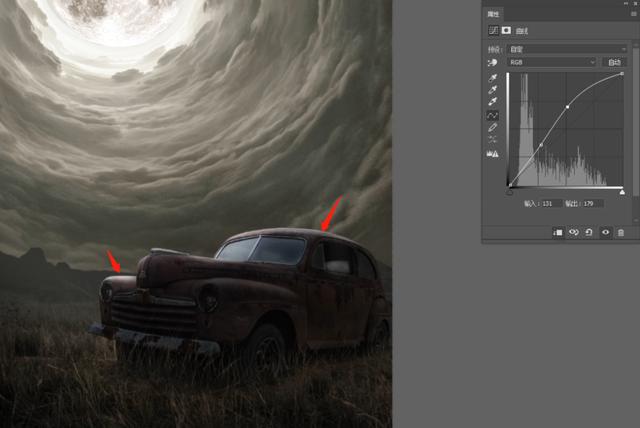This screenshot has height=428, width=640.
Task: Delete the adjustment layer with trash icon
Action: point(621,233)
